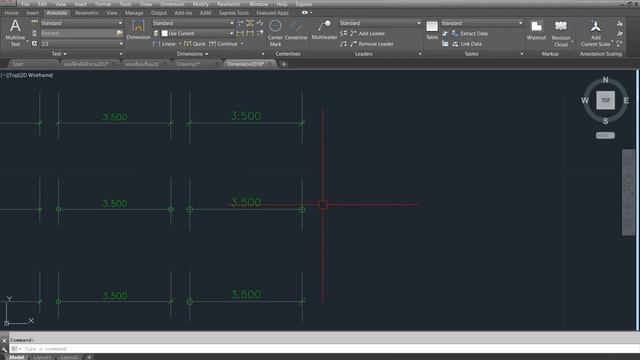Click the Find text input field
Viewport: 640px width, 360px height.
(x=78, y=33)
